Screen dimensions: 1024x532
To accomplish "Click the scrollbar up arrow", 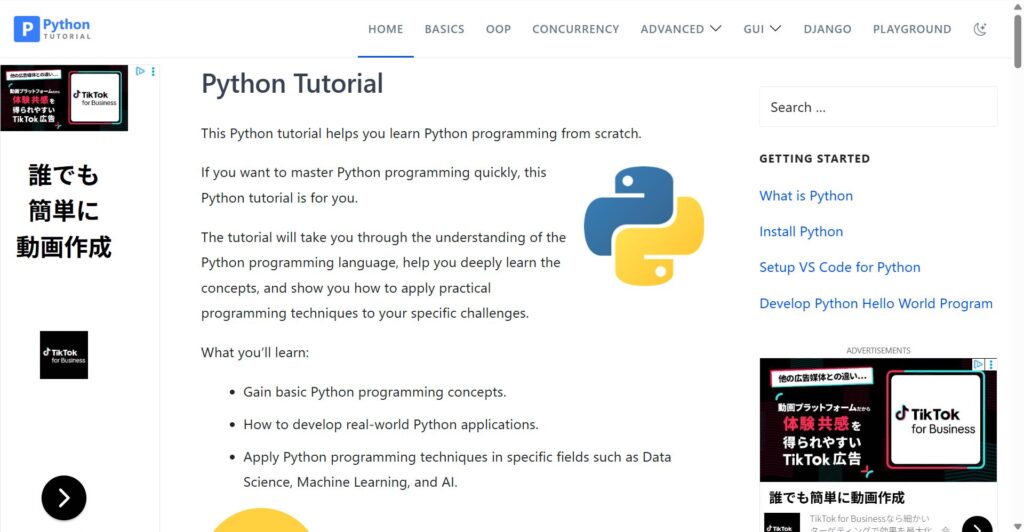I will (x=1017, y=6).
